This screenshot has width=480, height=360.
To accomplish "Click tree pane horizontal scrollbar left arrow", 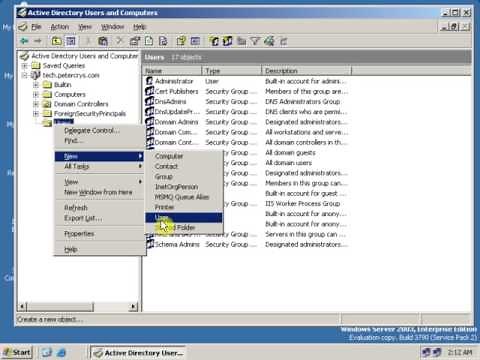I will click(22, 306).
